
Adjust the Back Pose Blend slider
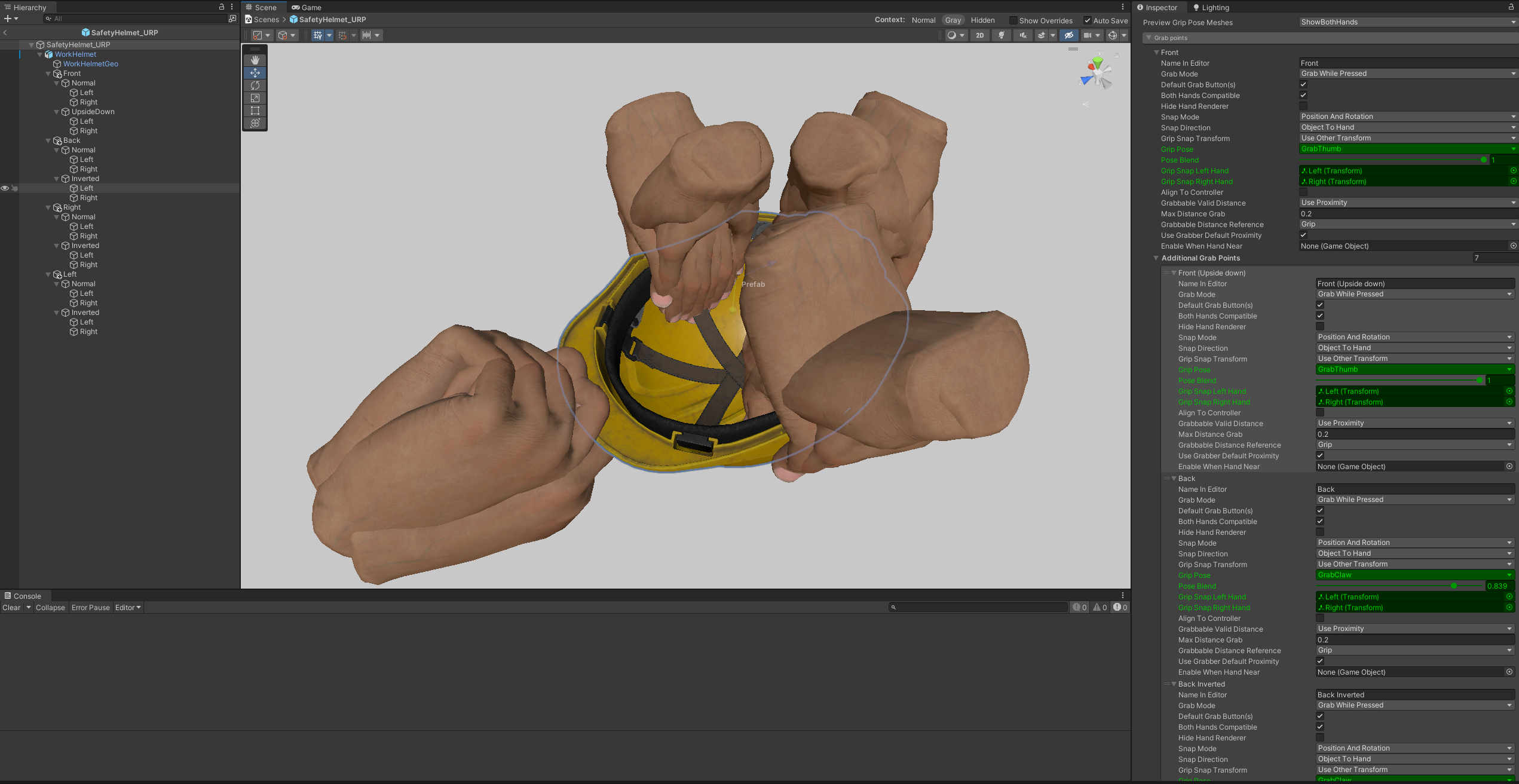[x=1453, y=586]
